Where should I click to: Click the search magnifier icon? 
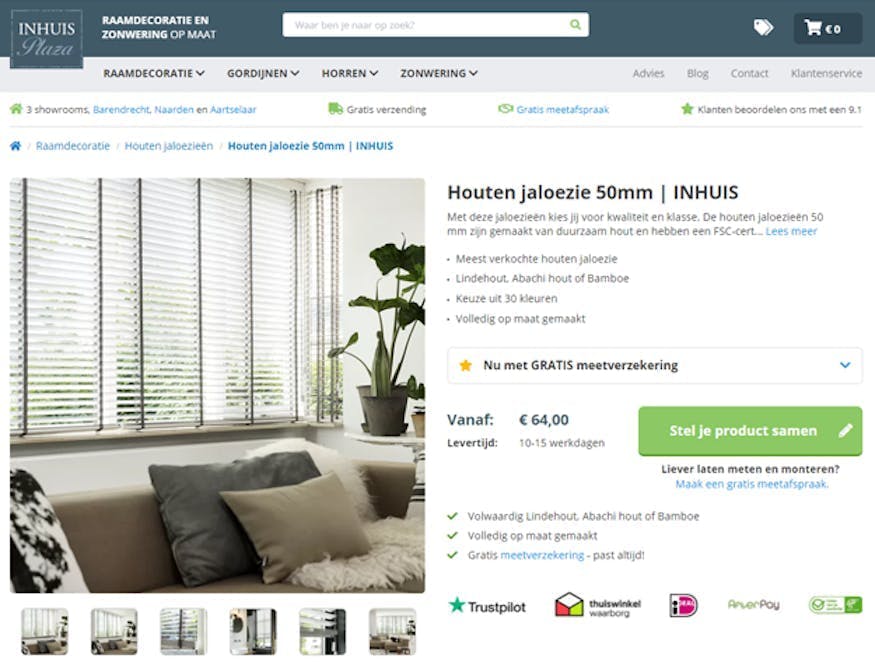(575, 25)
